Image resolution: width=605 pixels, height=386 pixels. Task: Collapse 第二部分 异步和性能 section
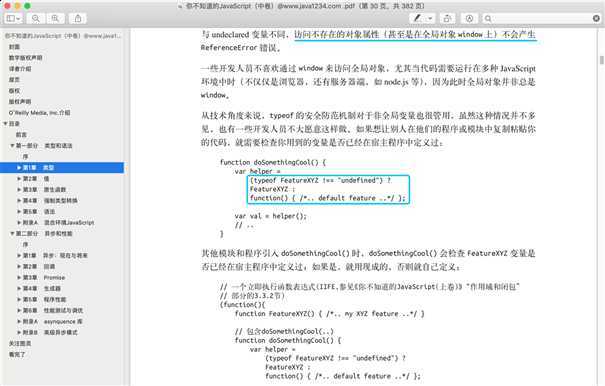[x=12, y=234]
